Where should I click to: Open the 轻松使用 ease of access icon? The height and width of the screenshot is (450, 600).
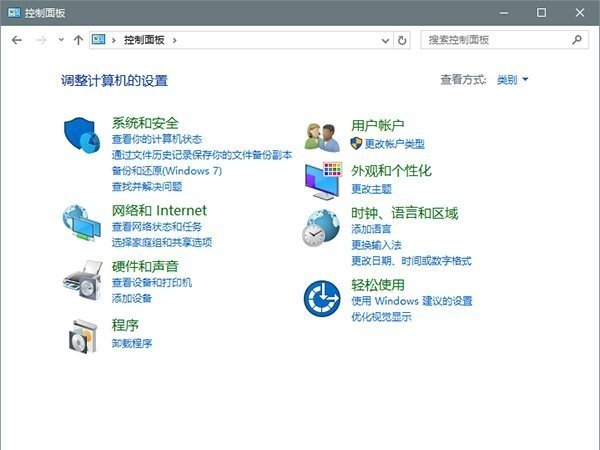(x=322, y=298)
